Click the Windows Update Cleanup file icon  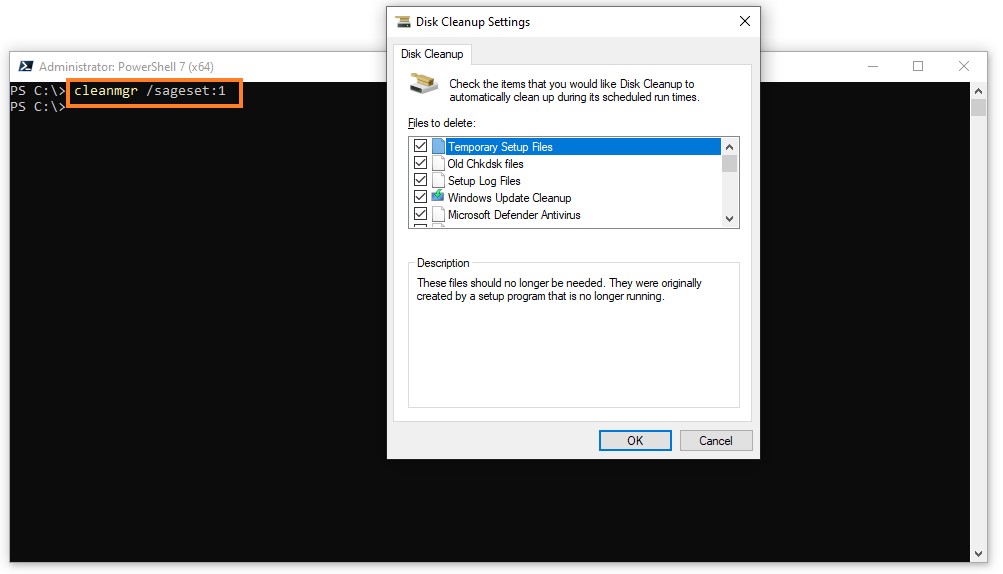(x=438, y=196)
